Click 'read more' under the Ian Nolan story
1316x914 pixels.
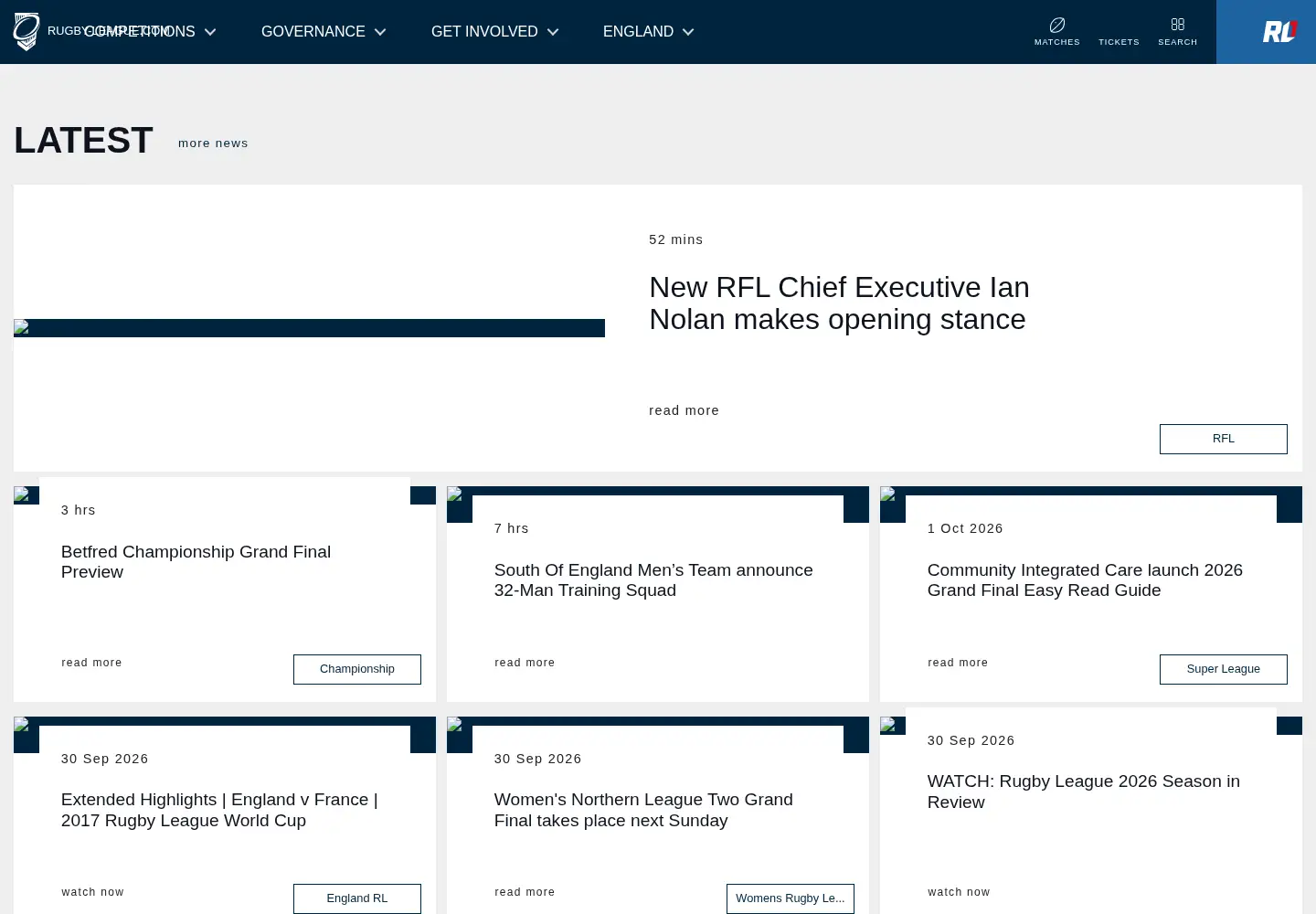coord(684,410)
